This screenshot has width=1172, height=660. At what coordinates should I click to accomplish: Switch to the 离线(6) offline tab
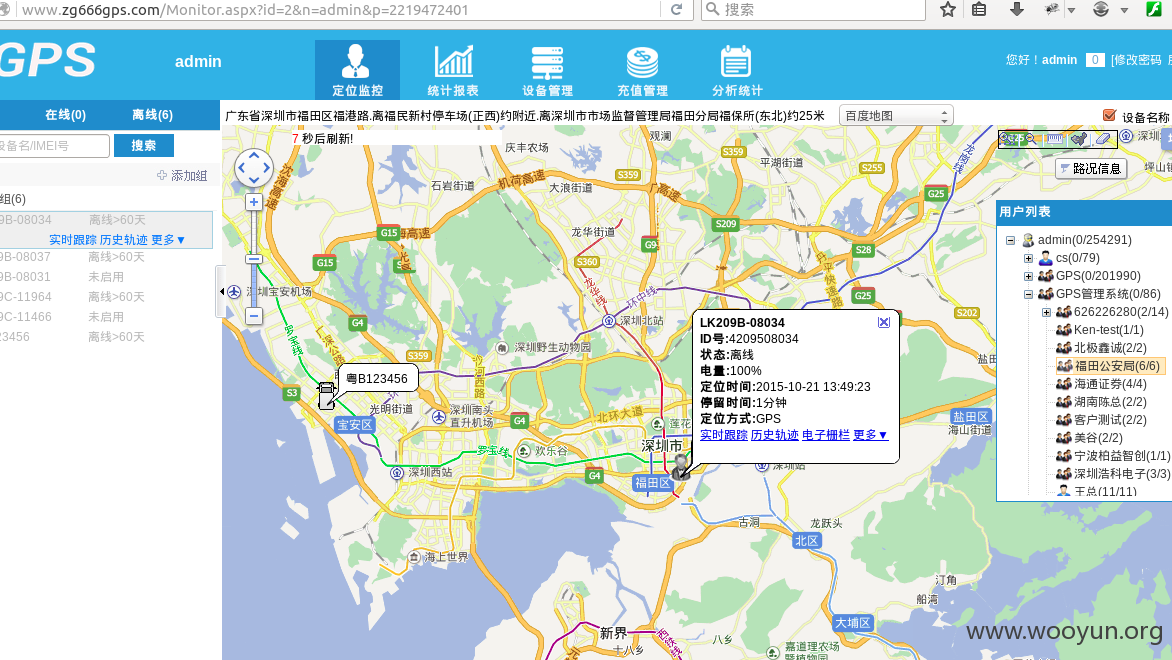point(152,114)
